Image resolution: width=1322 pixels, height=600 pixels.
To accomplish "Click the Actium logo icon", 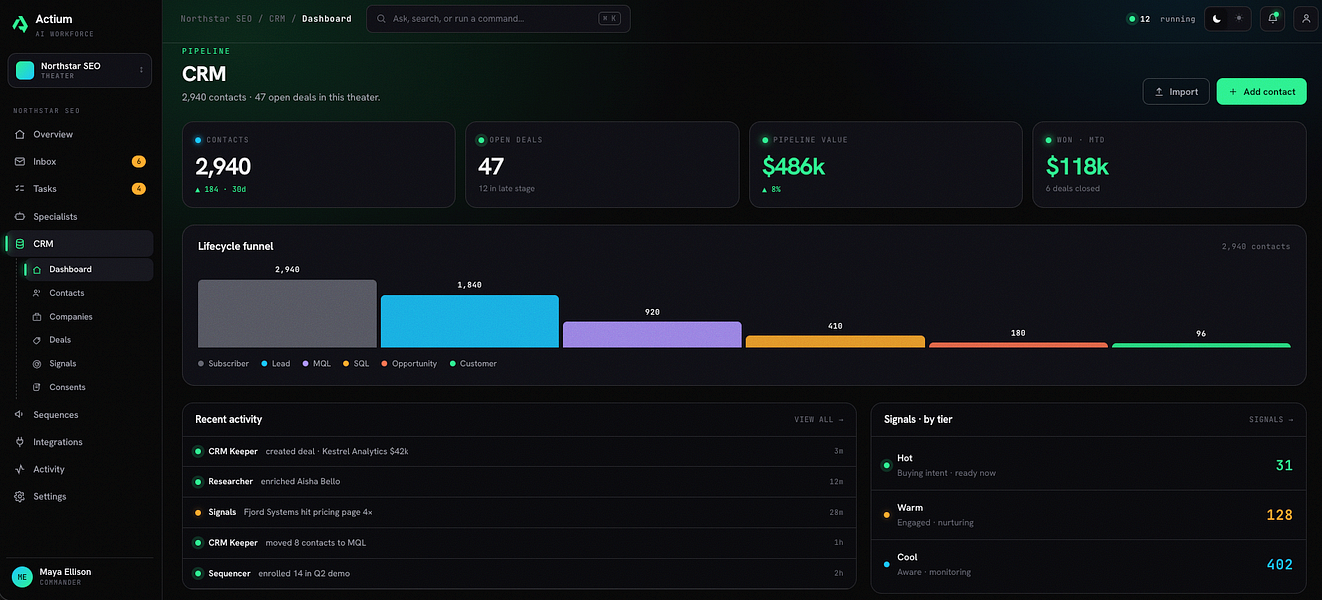I will coord(20,24).
